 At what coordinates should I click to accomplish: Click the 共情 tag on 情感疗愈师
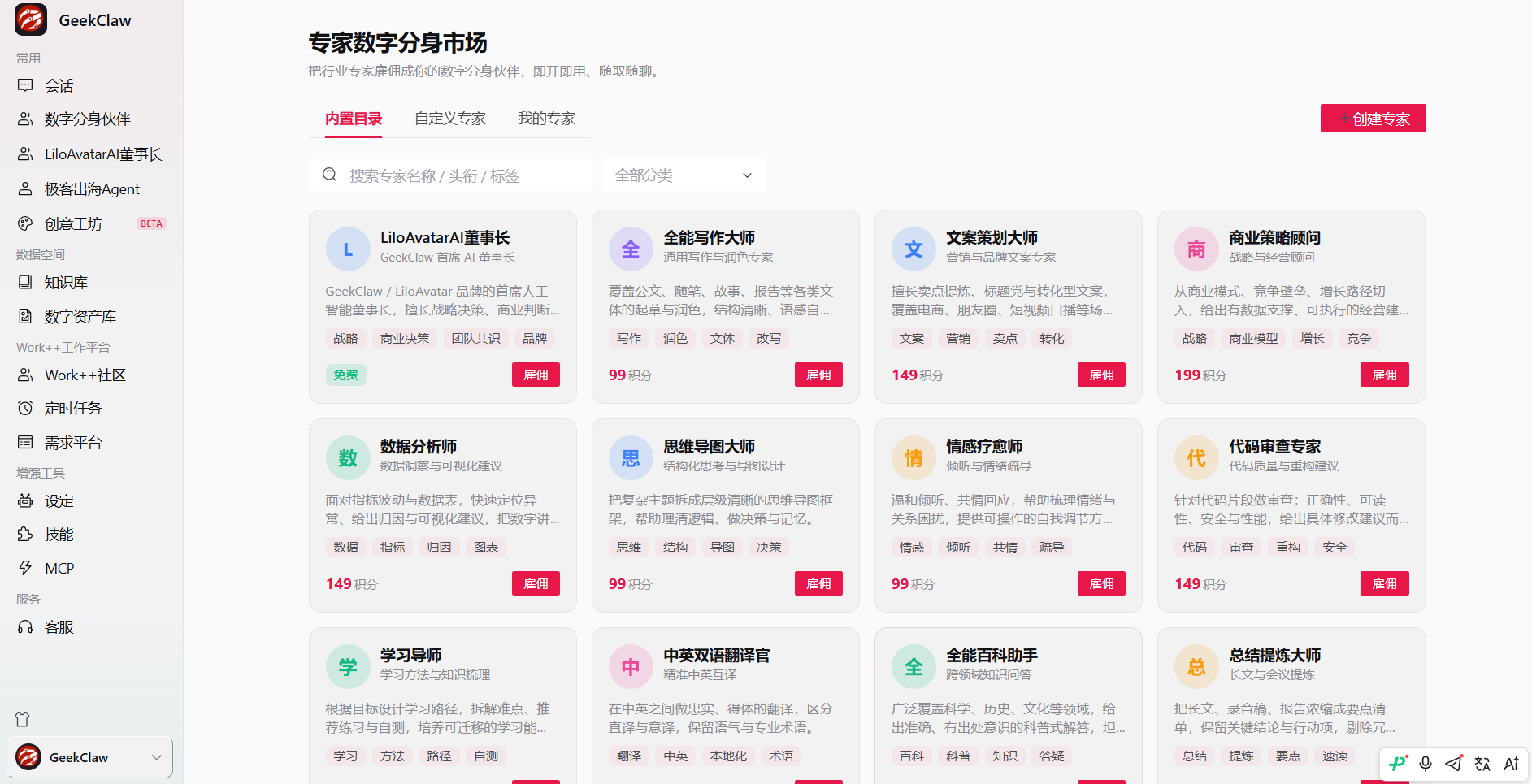coord(1005,547)
